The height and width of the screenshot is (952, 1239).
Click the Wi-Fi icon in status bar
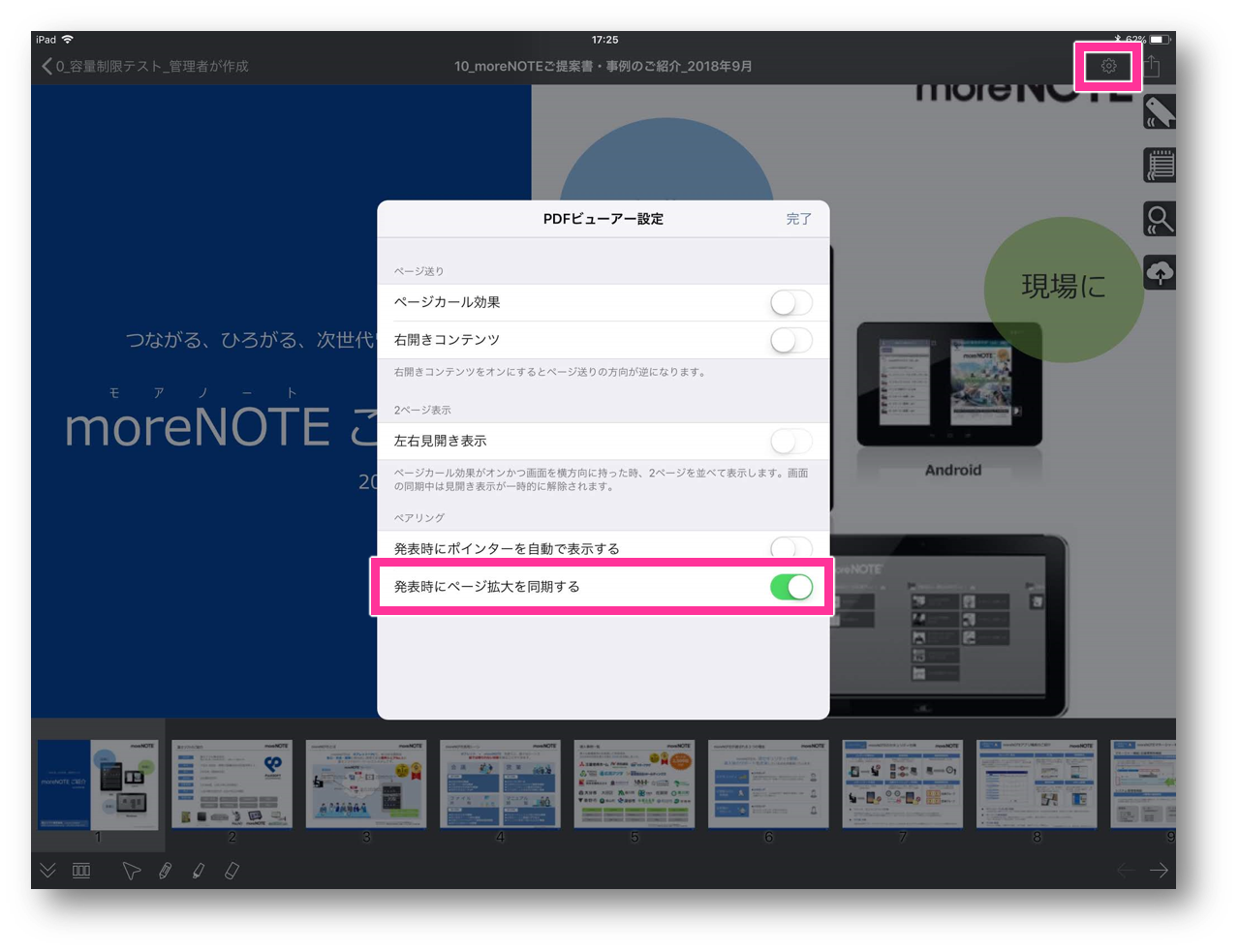click(x=68, y=40)
